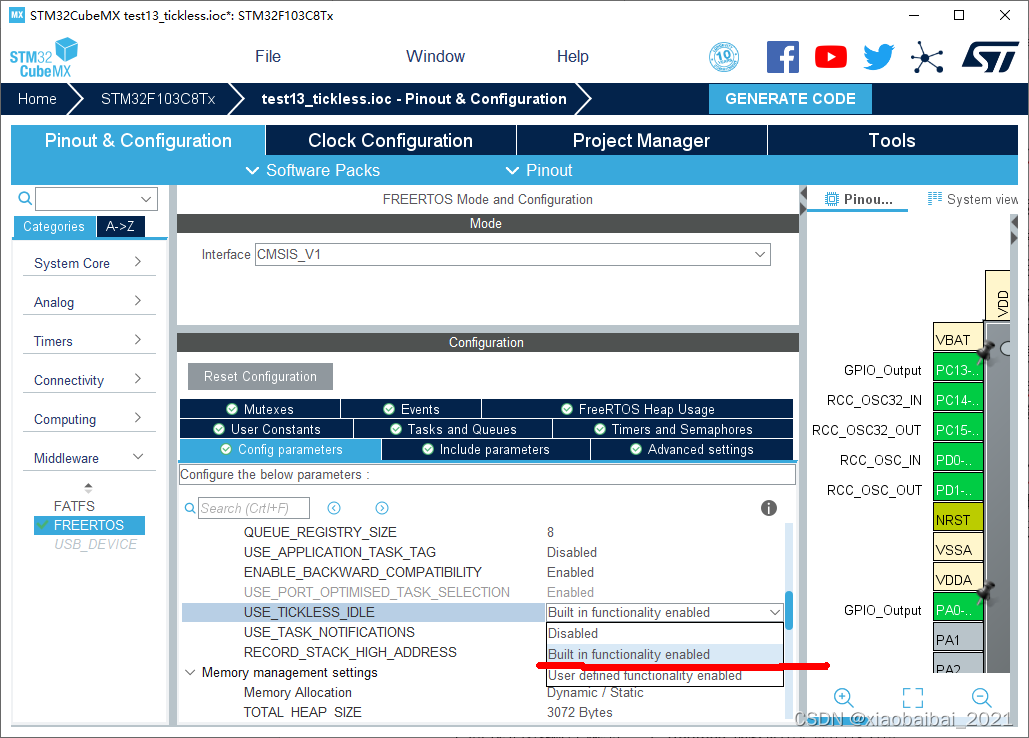Switch to Clock Configuration tab
The image size is (1029, 738).
coord(390,140)
